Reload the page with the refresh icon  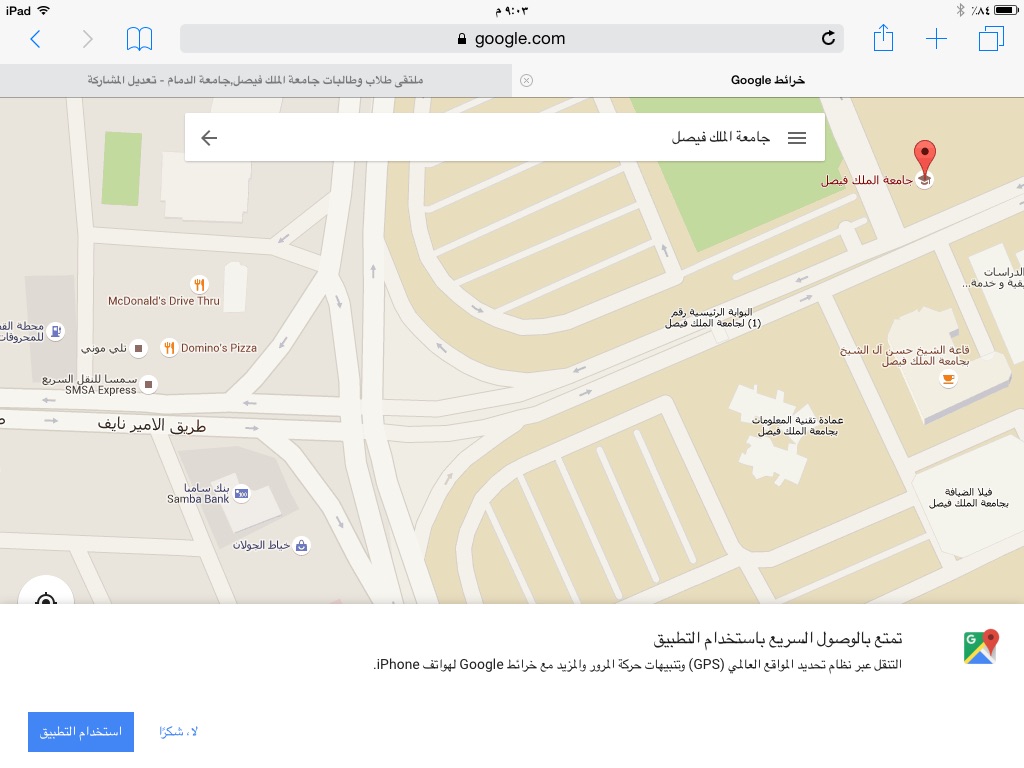click(828, 38)
